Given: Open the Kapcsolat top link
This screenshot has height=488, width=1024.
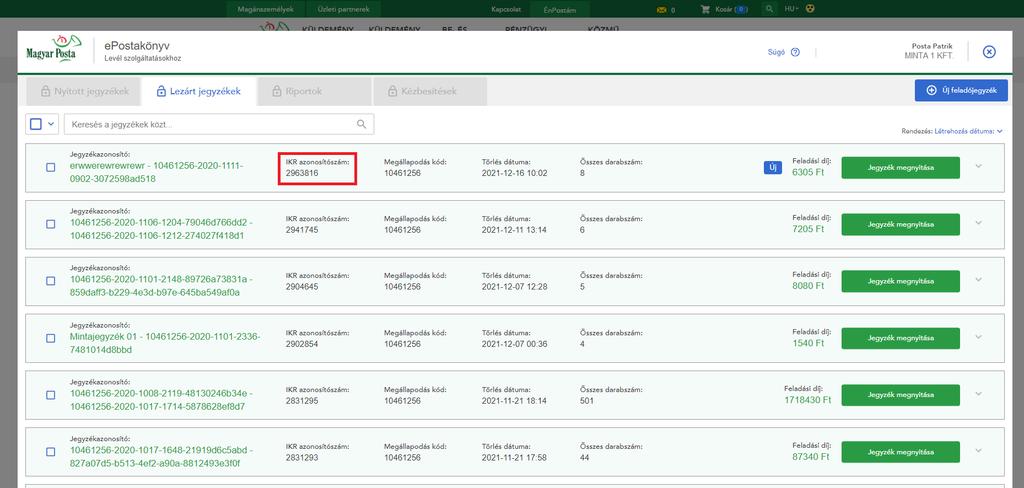Looking at the screenshot, I should (505, 9).
